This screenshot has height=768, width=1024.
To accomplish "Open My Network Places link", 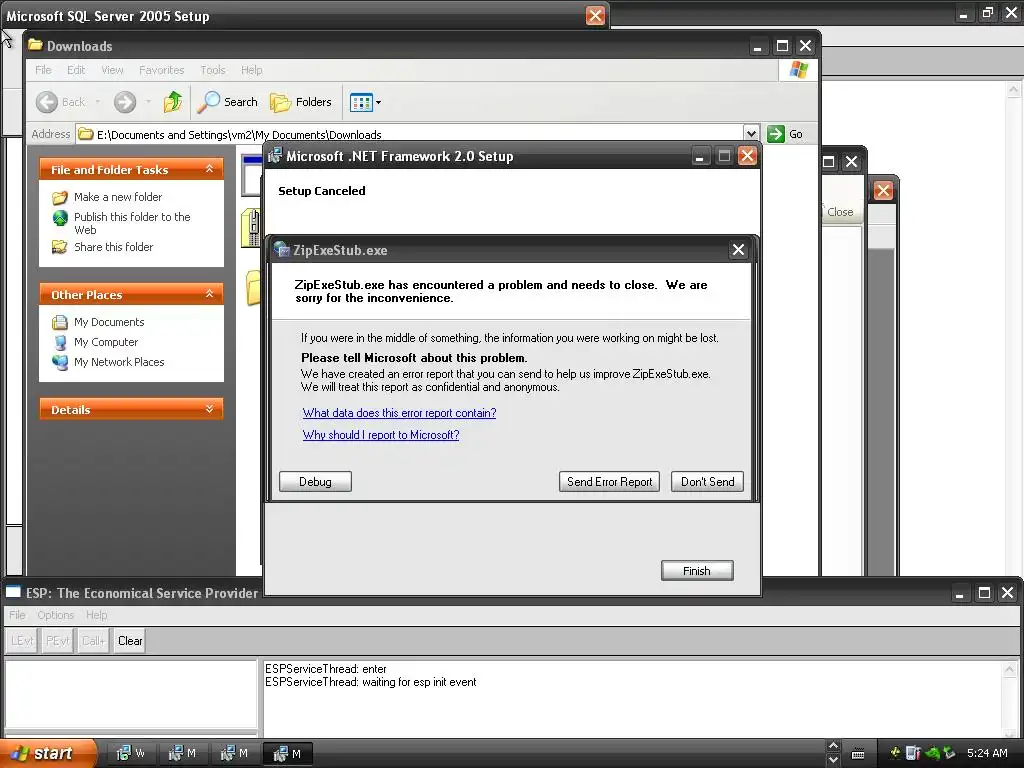I will point(119,362).
